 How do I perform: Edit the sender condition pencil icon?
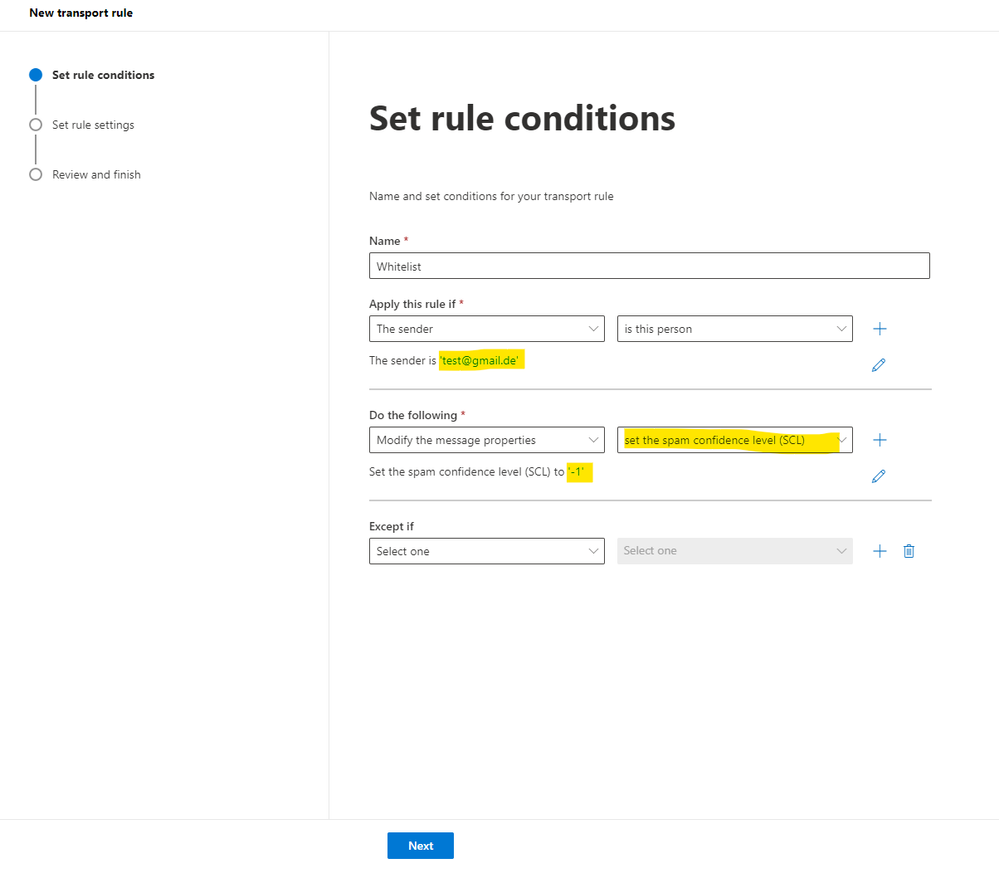coord(879,365)
